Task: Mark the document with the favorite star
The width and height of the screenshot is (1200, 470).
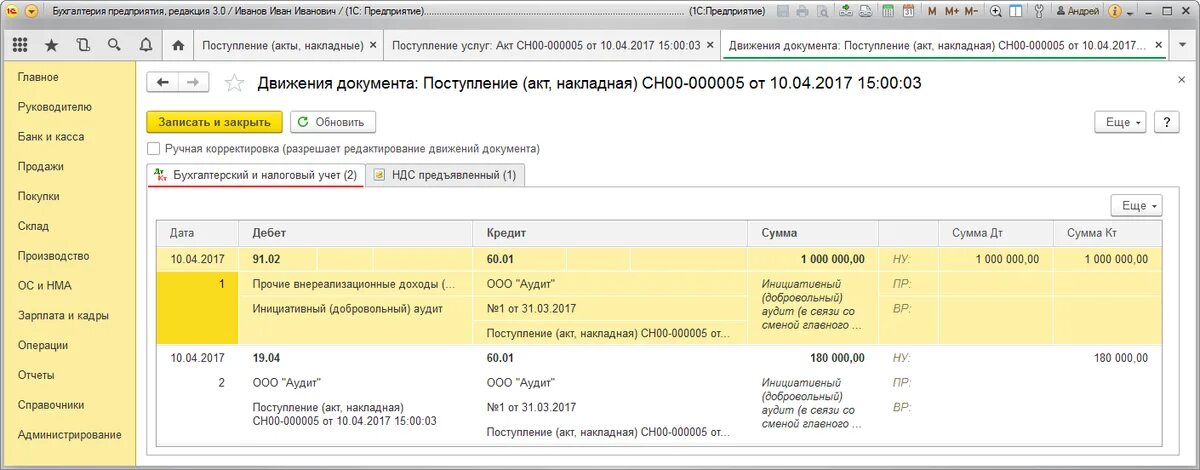Action: 234,83
